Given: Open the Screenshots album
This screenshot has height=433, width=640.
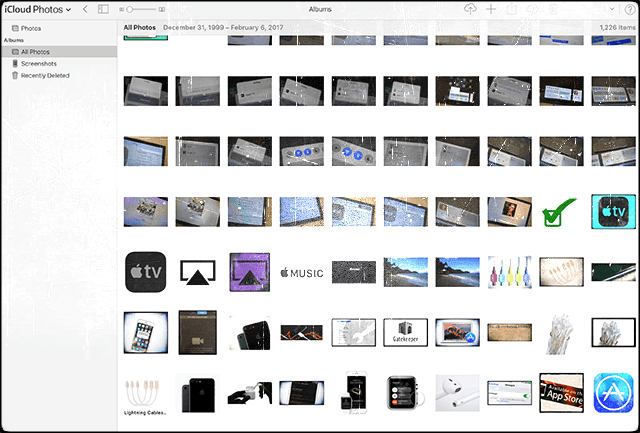Looking at the screenshot, I should click(37, 63).
